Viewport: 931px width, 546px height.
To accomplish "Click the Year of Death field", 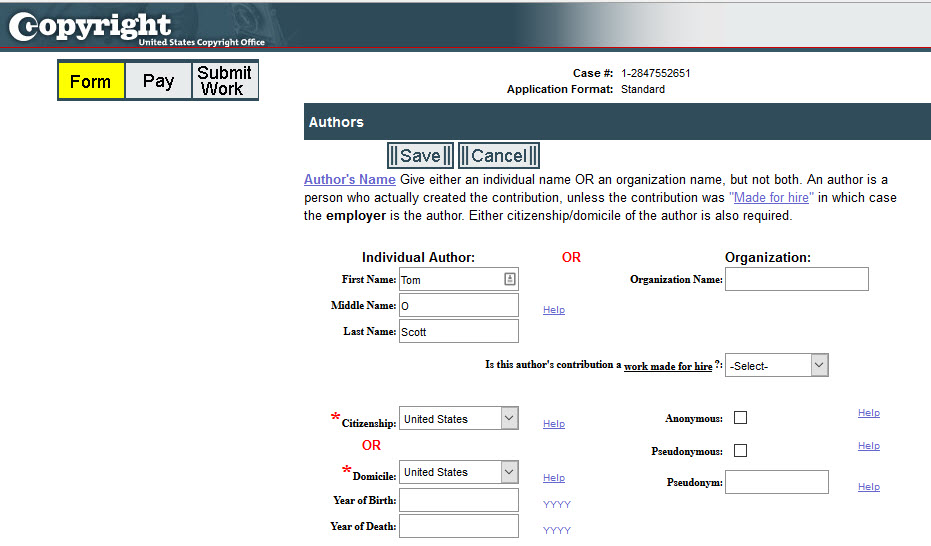I will click(x=459, y=526).
